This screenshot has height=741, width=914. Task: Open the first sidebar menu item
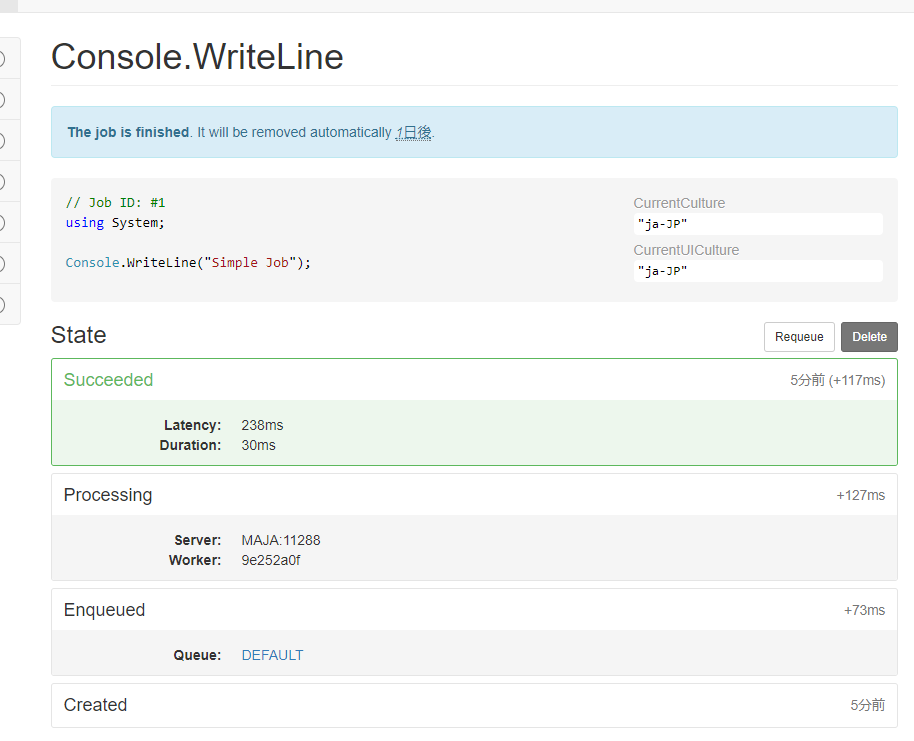[8, 59]
